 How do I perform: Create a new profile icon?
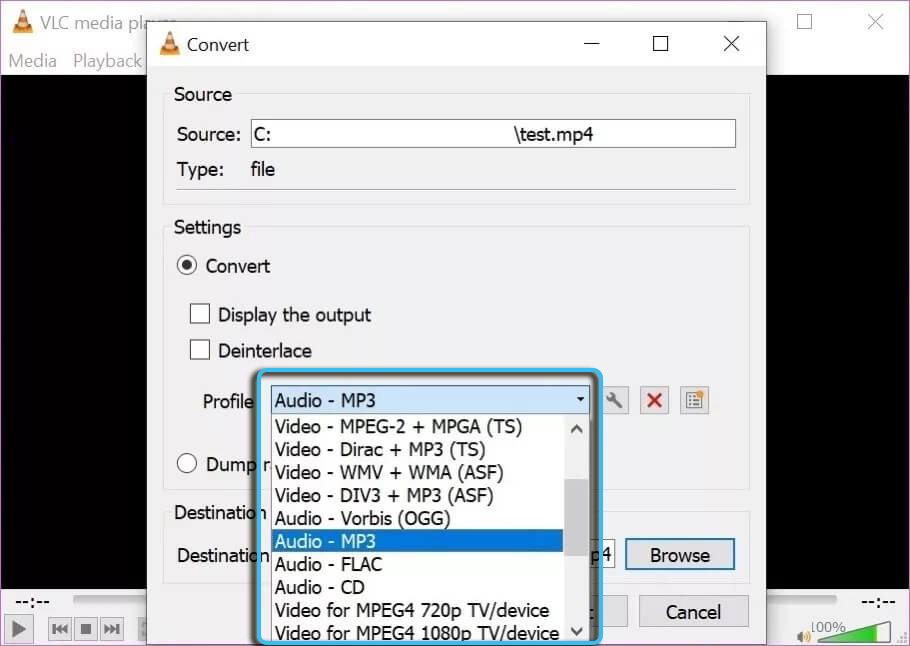pyautogui.click(x=694, y=401)
